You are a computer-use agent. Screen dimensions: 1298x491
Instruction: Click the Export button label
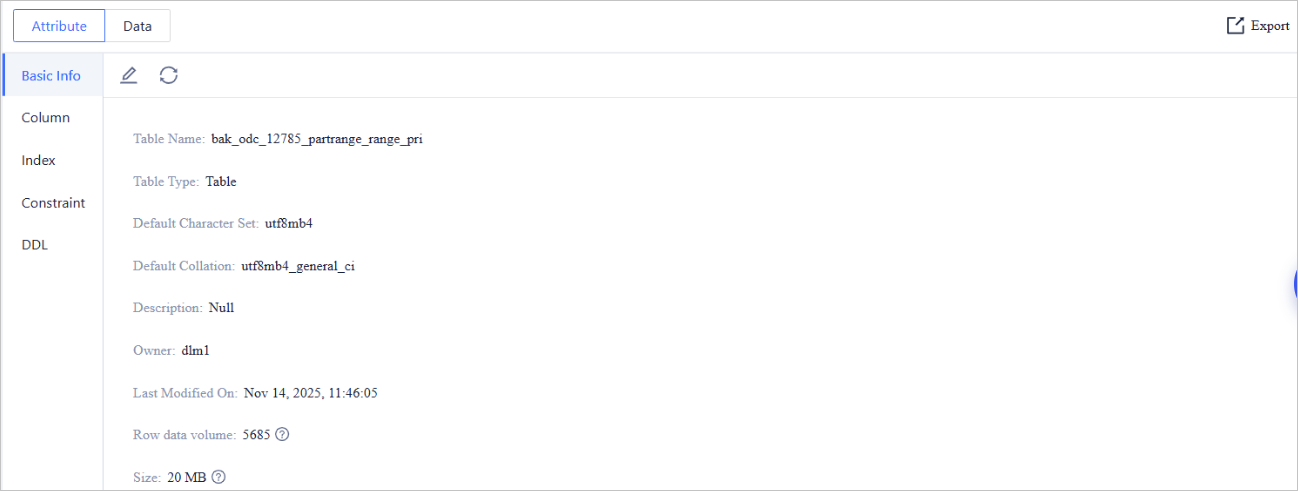pos(1270,26)
